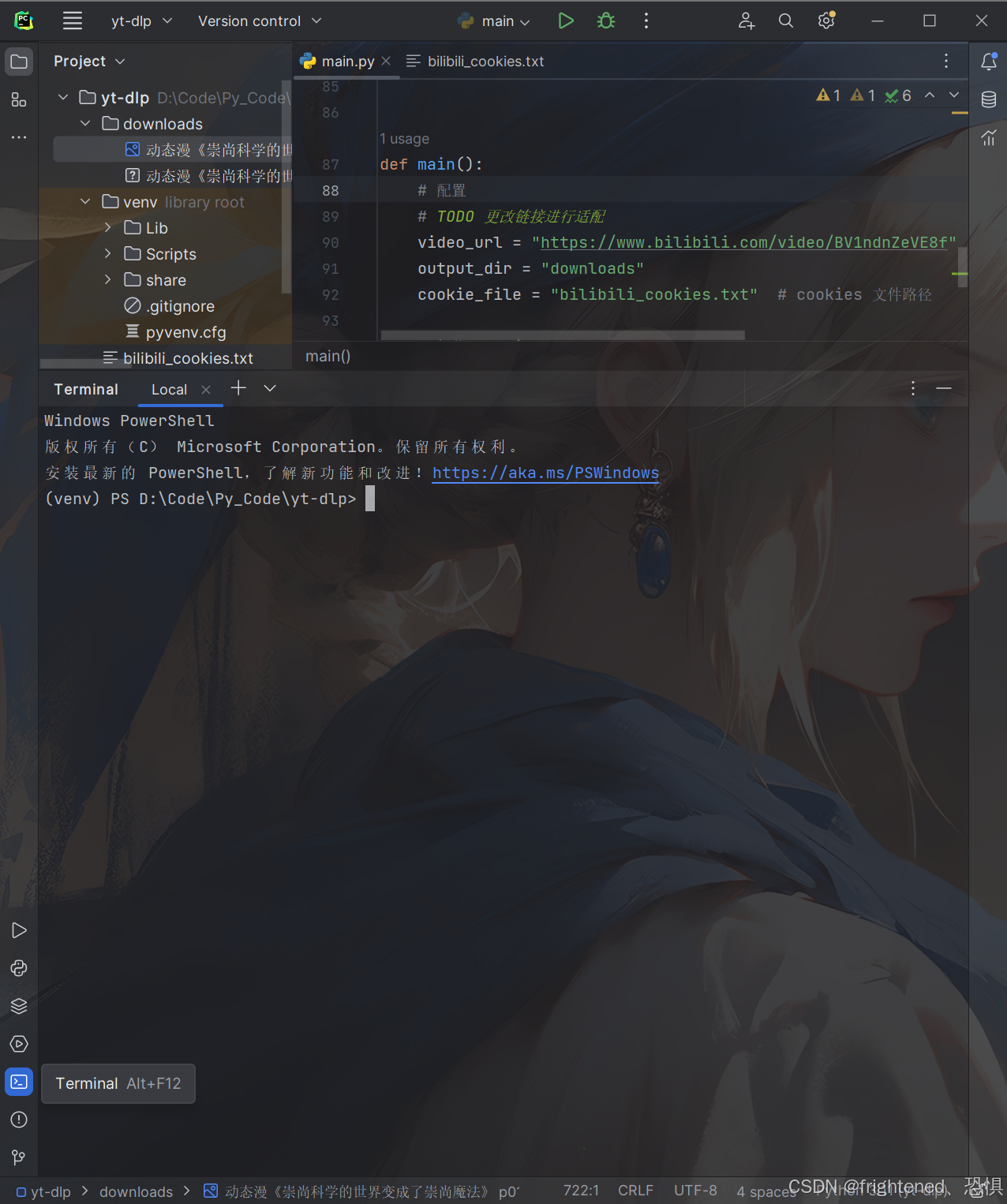Screen dimensions: 1007x1204
Task: Open terminal panel options menu
Action: coord(913,388)
